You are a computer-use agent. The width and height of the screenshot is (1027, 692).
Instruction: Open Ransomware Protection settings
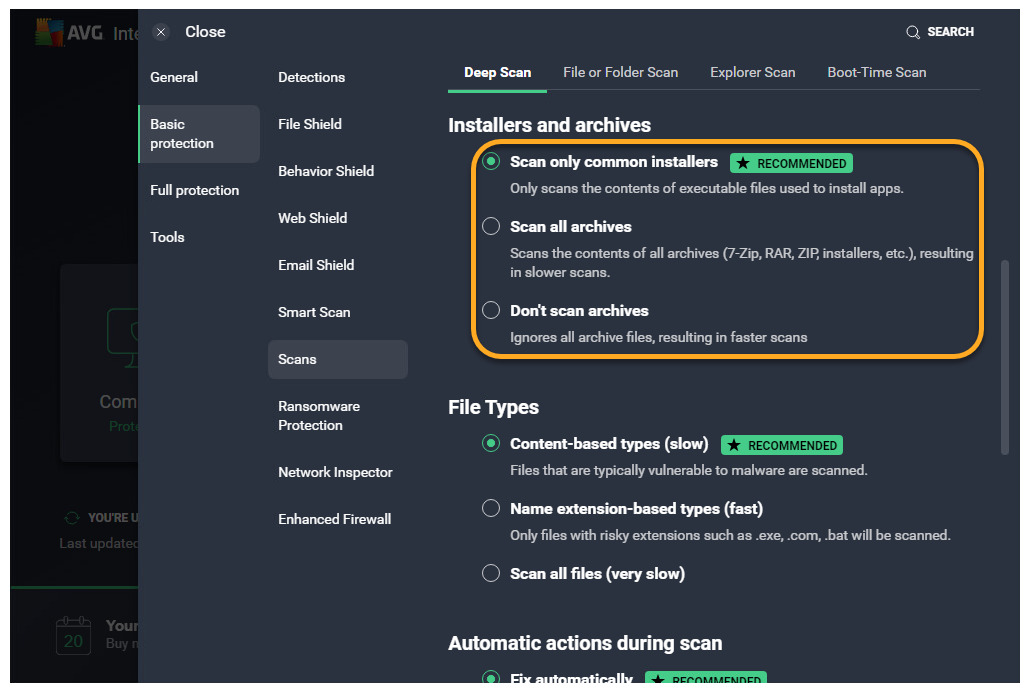[x=318, y=416]
